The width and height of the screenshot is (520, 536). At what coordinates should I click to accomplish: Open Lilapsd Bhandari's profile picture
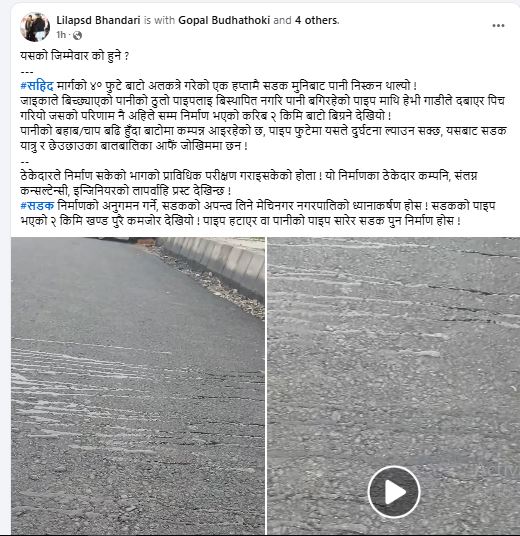click(35, 27)
